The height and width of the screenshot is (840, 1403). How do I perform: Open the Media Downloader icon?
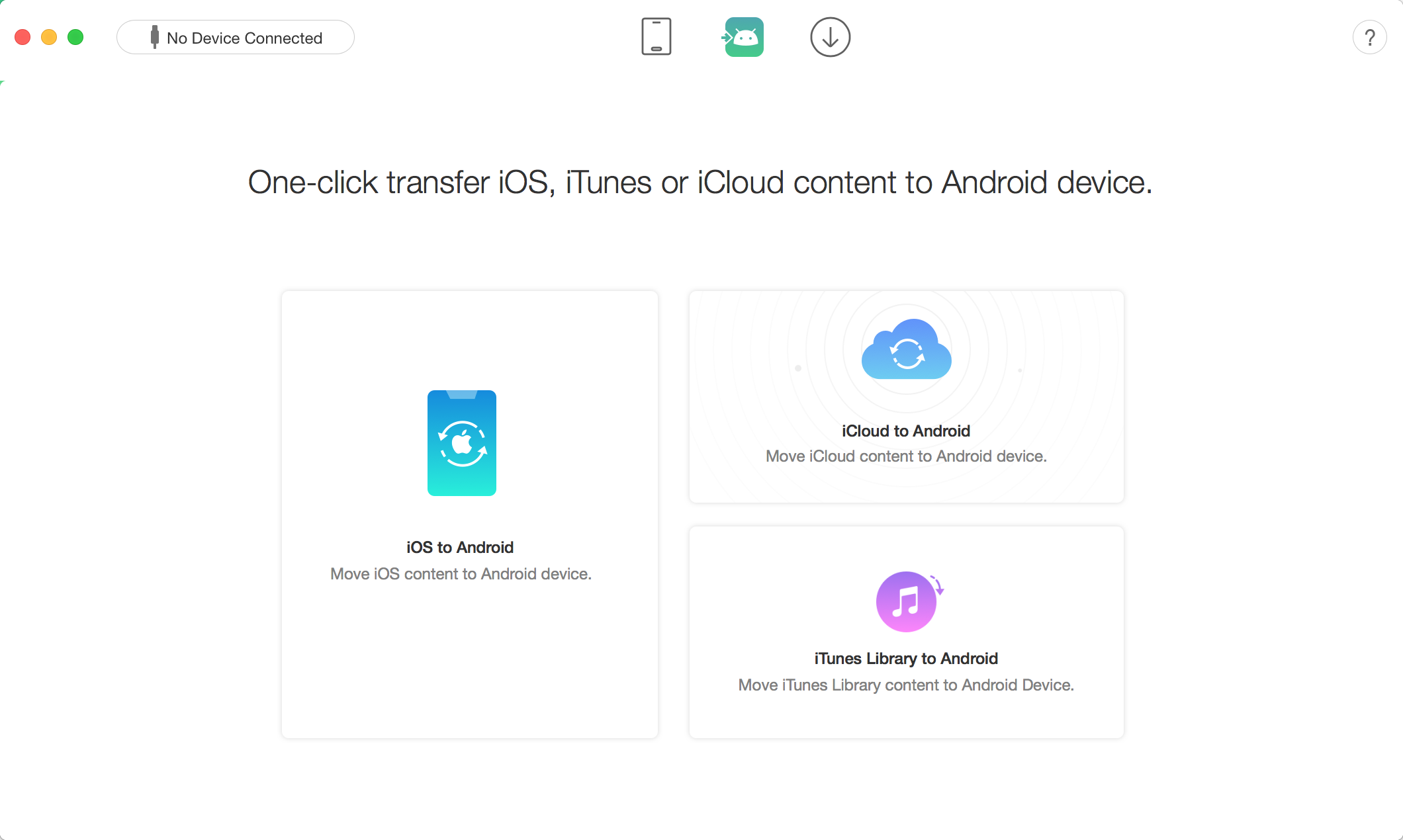(830, 37)
